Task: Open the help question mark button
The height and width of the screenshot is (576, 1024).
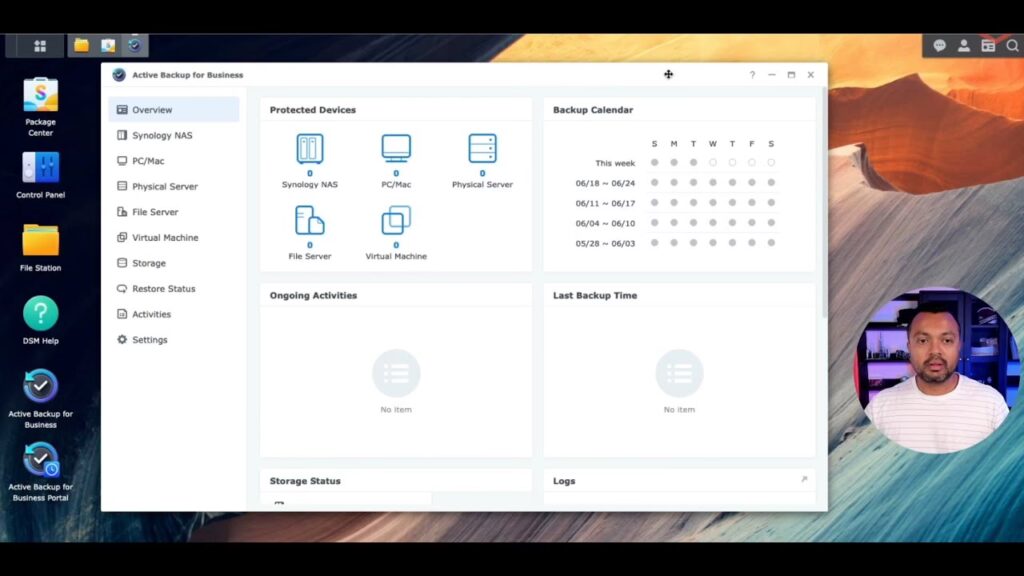Action: coord(752,75)
